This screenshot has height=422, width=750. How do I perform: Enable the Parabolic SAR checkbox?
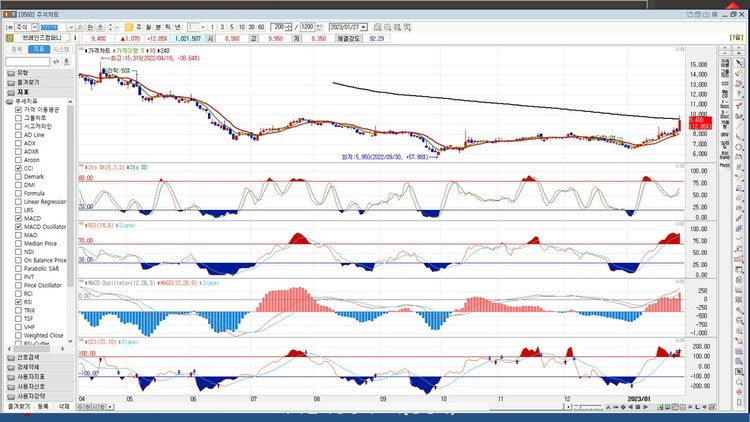[x=18, y=268]
